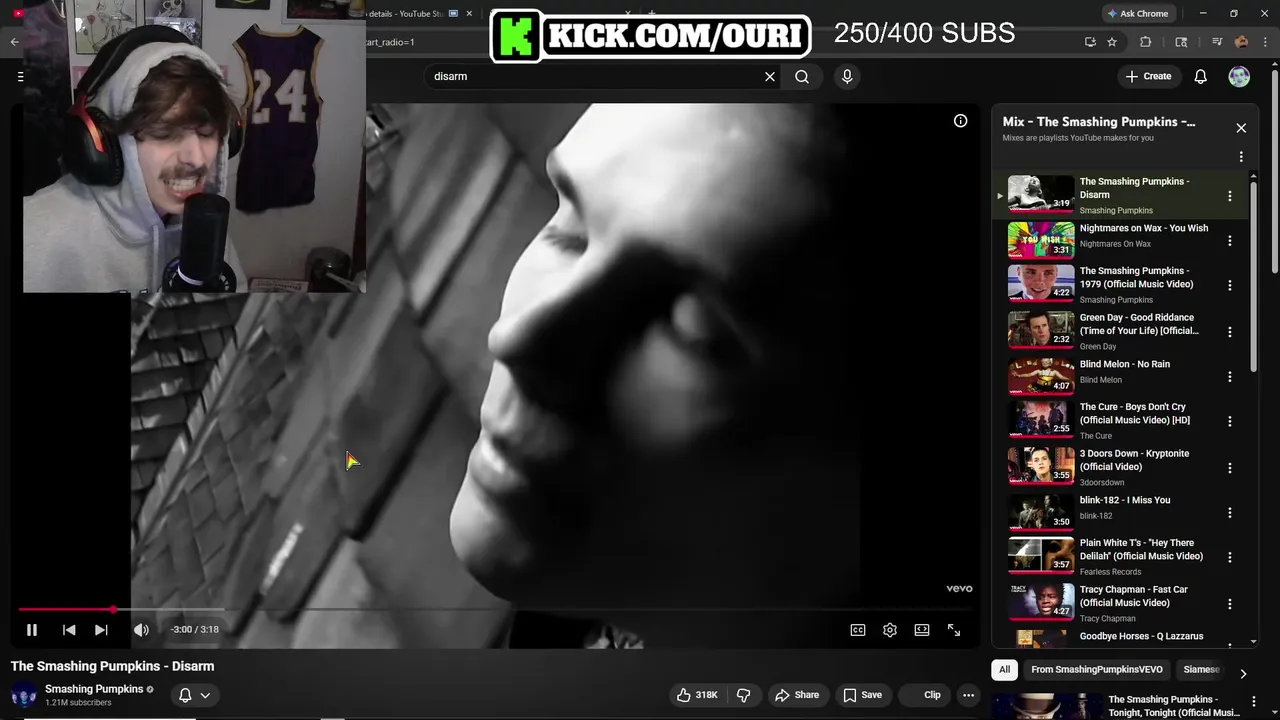Image resolution: width=1280 pixels, height=720 pixels.
Task: Click the mix playlist panel scrollbar
Action: (1254, 275)
